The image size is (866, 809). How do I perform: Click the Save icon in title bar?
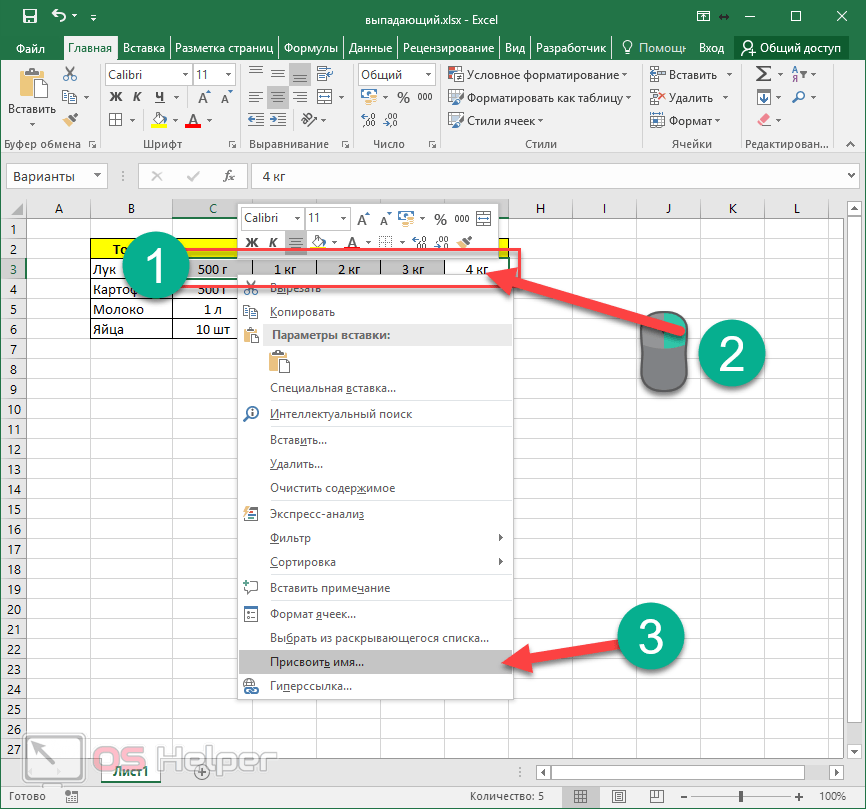(29, 16)
